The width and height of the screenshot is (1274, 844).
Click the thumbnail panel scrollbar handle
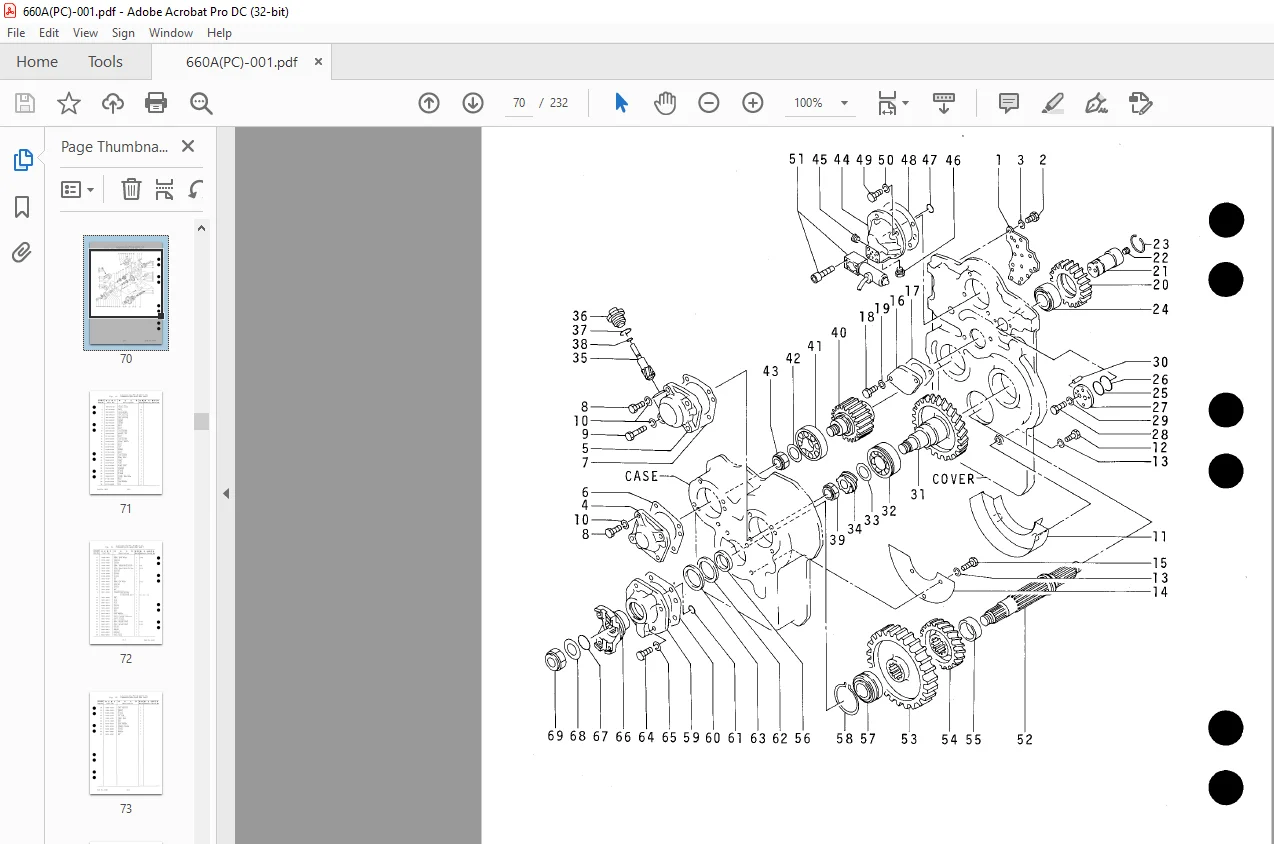pyautogui.click(x=201, y=421)
